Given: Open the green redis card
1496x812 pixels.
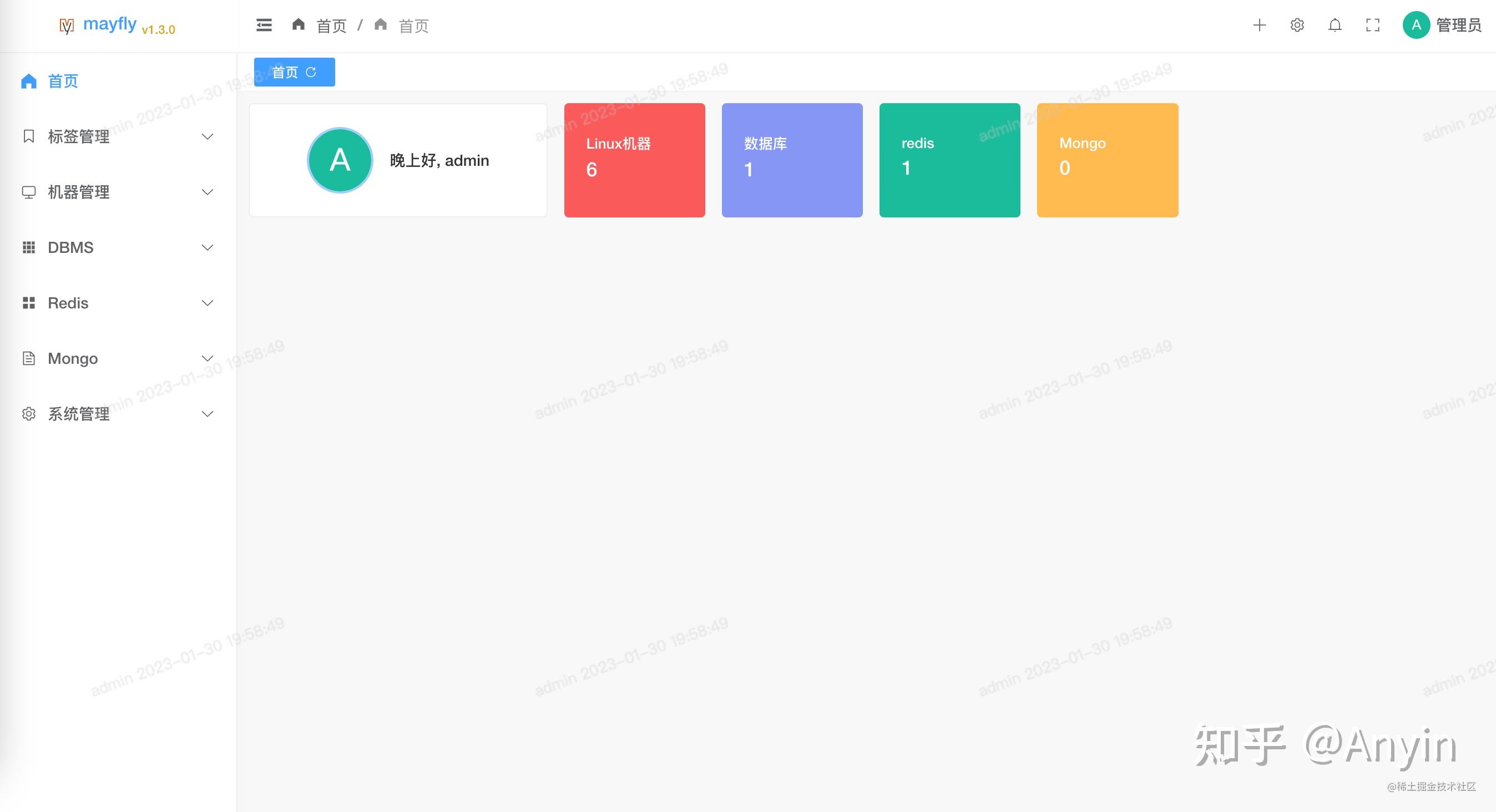Looking at the screenshot, I should click(x=949, y=160).
